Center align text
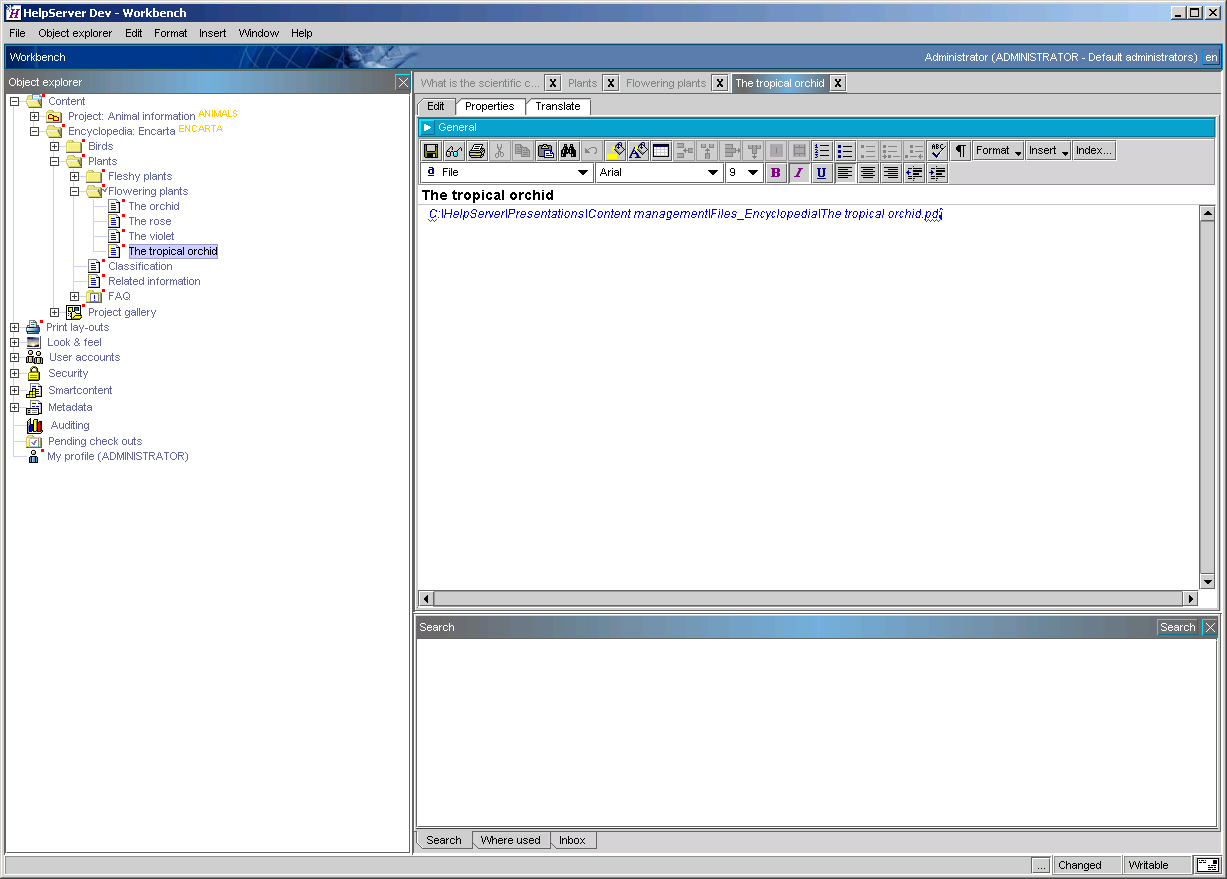Image resolution: width=1227 pixels, height=879 pixels. (868, 173)
